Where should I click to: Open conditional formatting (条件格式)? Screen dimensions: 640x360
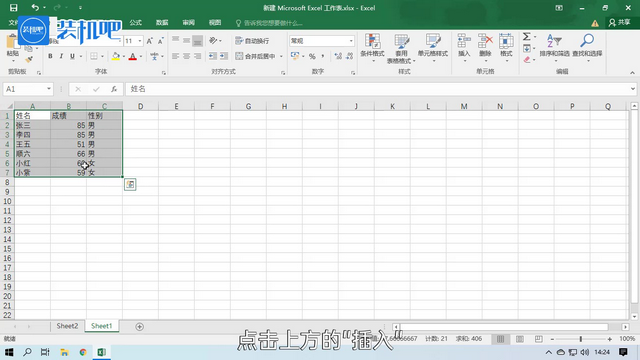click(x=372, y=48)
